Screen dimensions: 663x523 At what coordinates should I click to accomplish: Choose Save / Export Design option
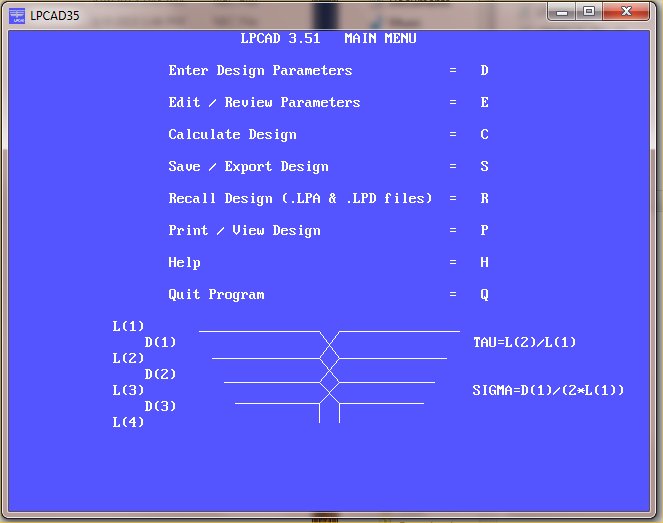pos(248,167)
